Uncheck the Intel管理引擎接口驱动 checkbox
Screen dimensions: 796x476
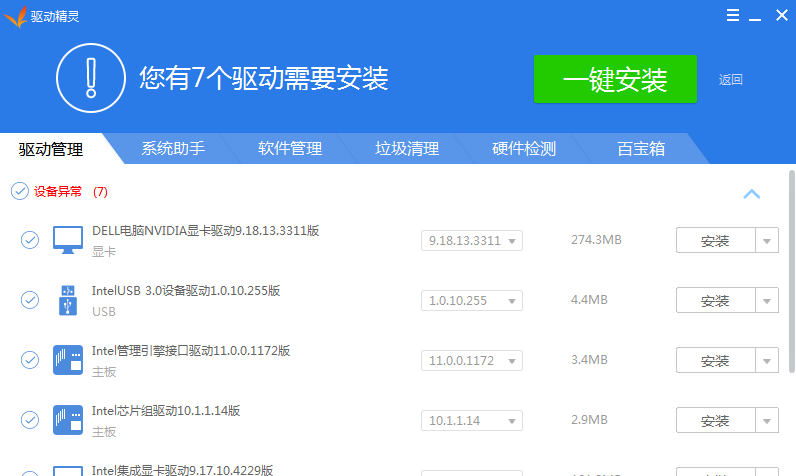(30, 360)
